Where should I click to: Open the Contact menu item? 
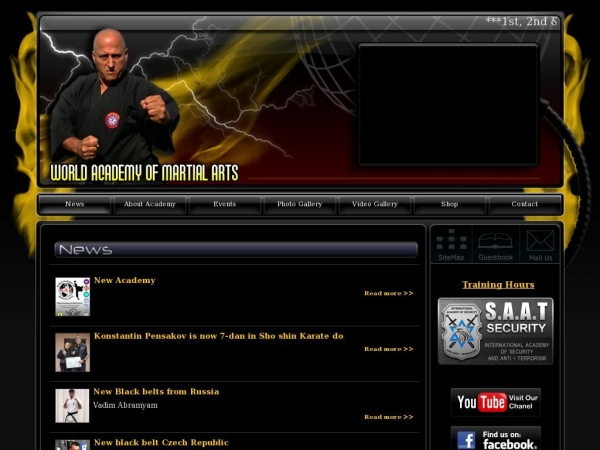tap(525, 204)
